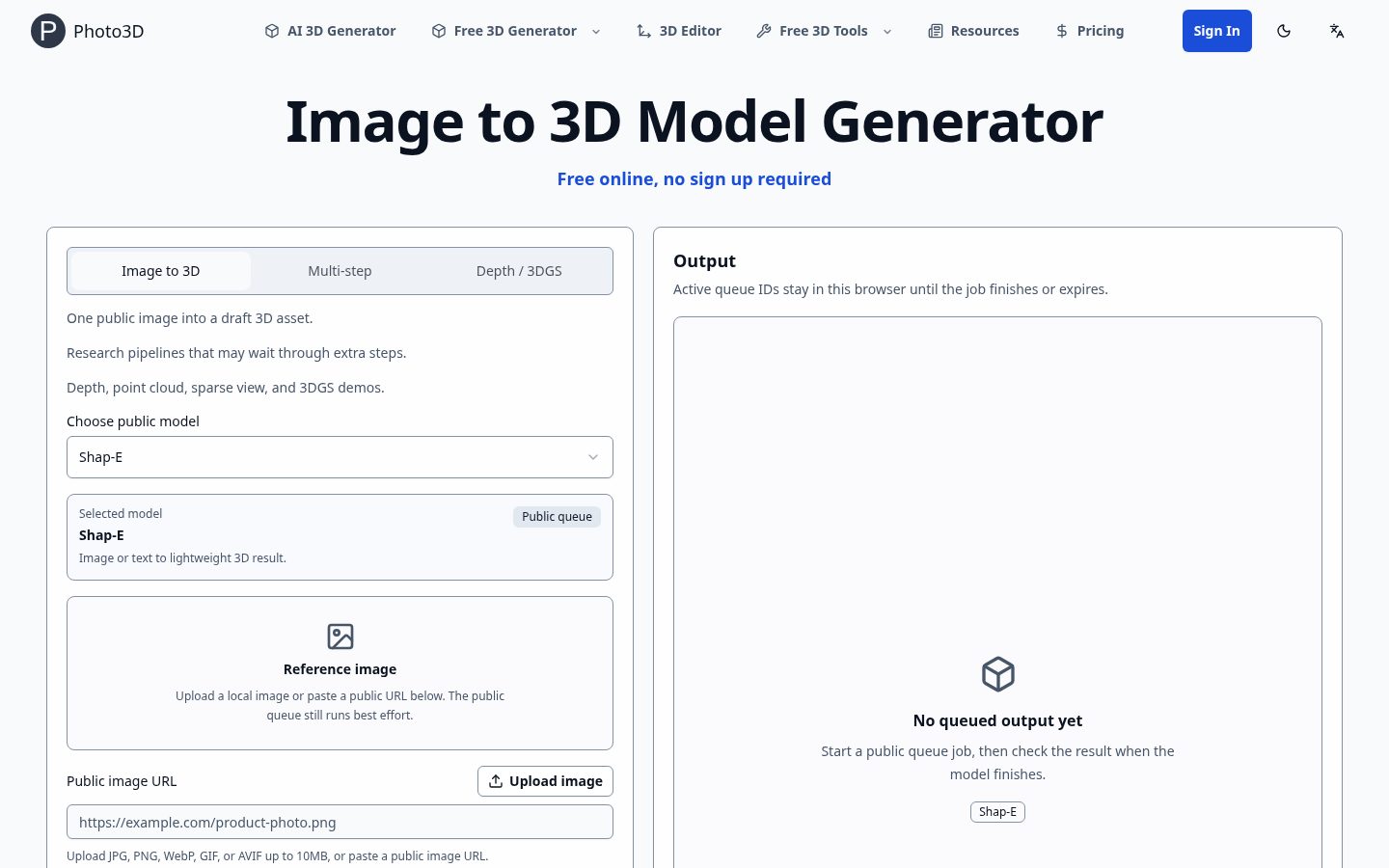1389x868 pixels.
Task: Click the 'No queued output yet' text
Action: coord(997,720)
